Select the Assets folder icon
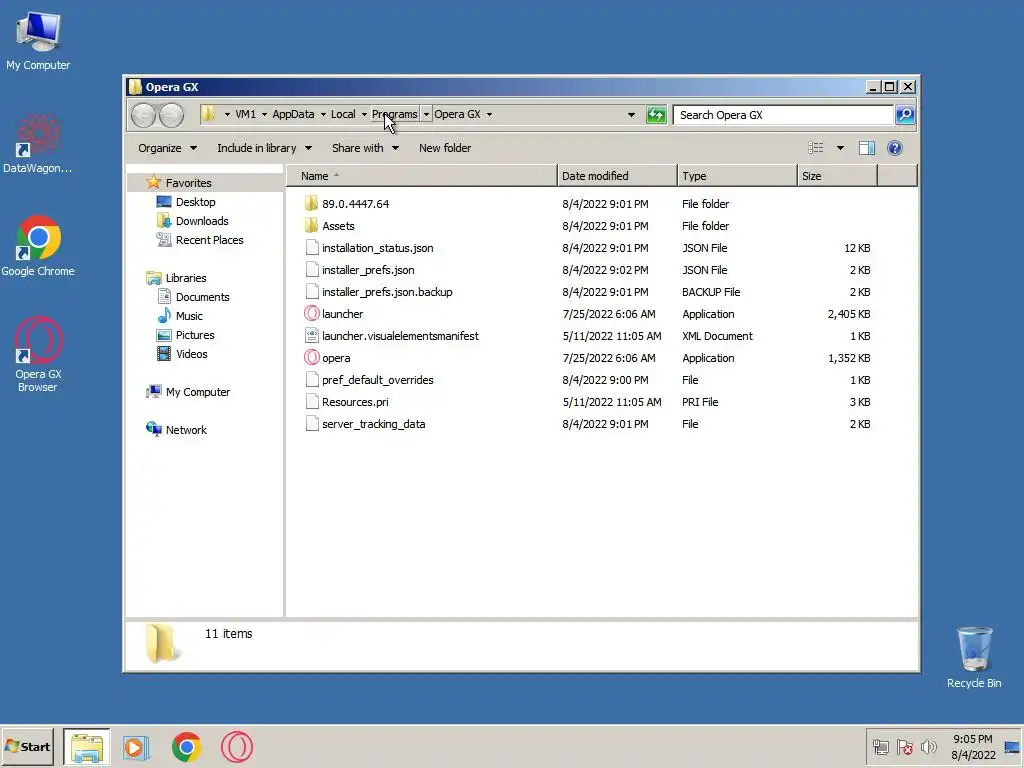Screen dimensions: 1024x768 (312, 226)
